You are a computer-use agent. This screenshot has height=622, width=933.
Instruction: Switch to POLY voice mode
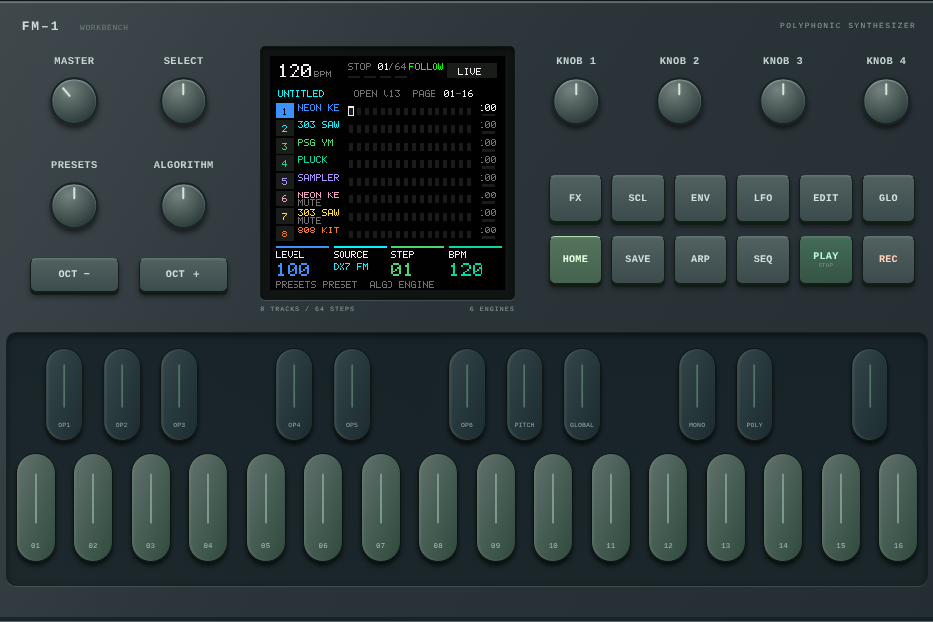[x=754, y=394]
